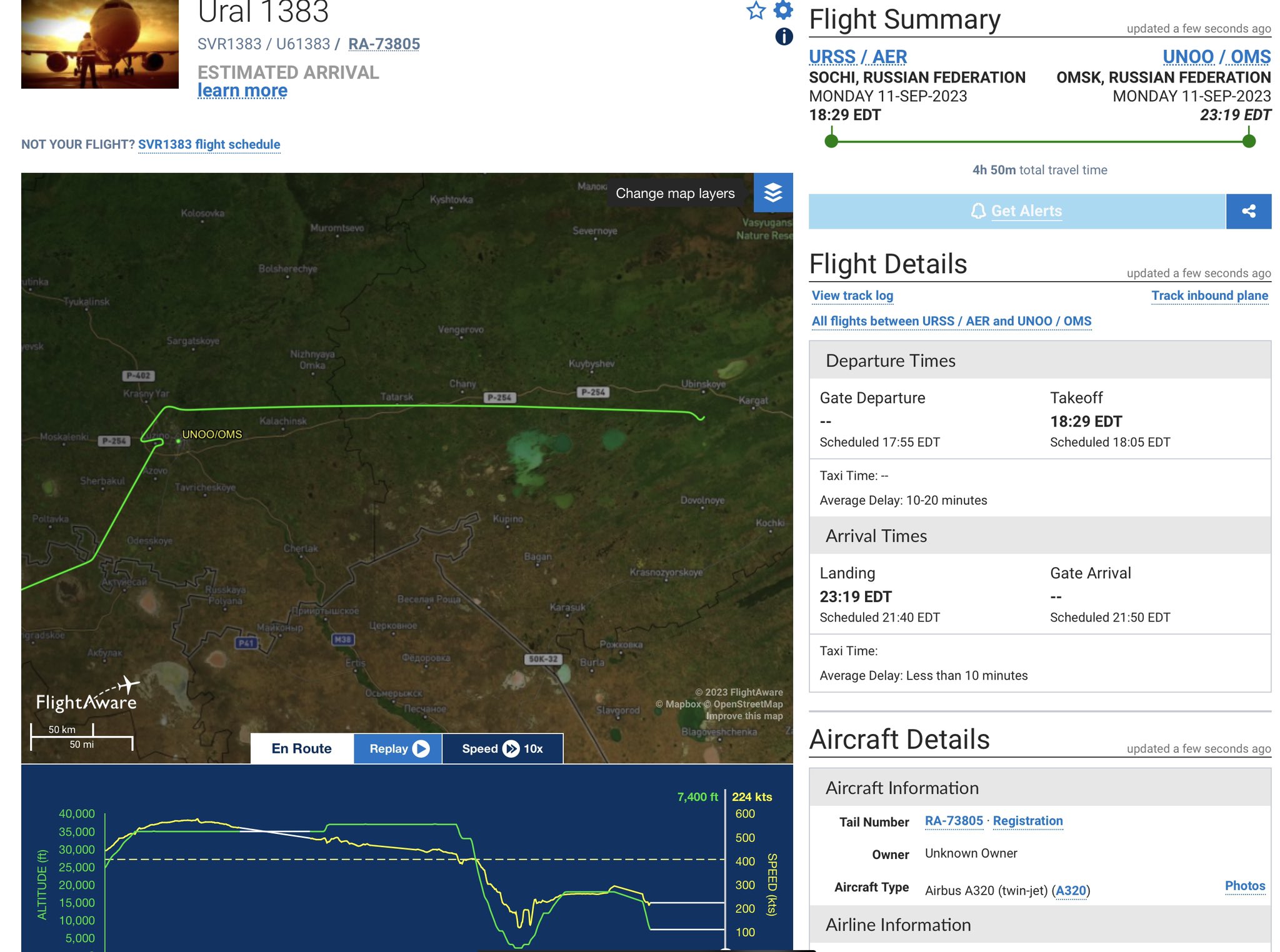Click the share icon button
Screen dimensions: 1280x952
(1248, 211)
